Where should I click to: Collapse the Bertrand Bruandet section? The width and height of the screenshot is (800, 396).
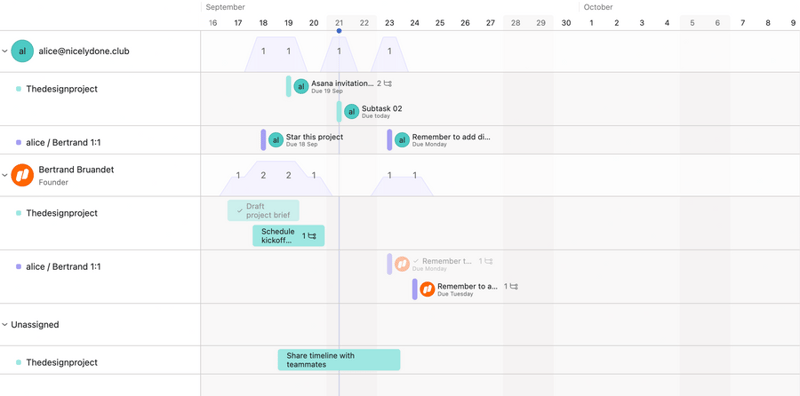click(5, 175)
